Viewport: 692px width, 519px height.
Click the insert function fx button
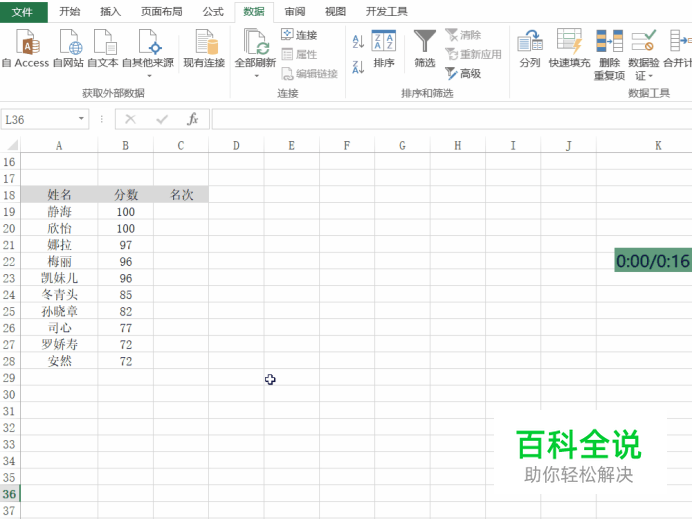pyautogui.click(x=192, y=119)
